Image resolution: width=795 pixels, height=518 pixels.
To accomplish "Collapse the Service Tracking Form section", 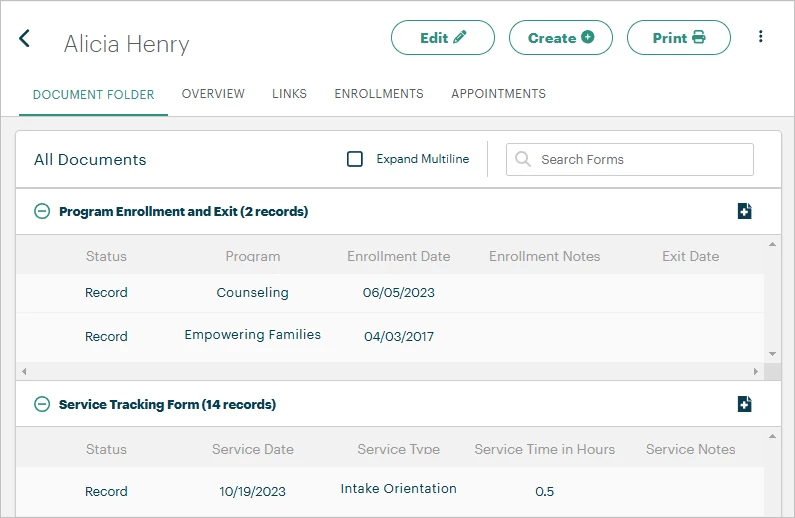I will 42,404.
